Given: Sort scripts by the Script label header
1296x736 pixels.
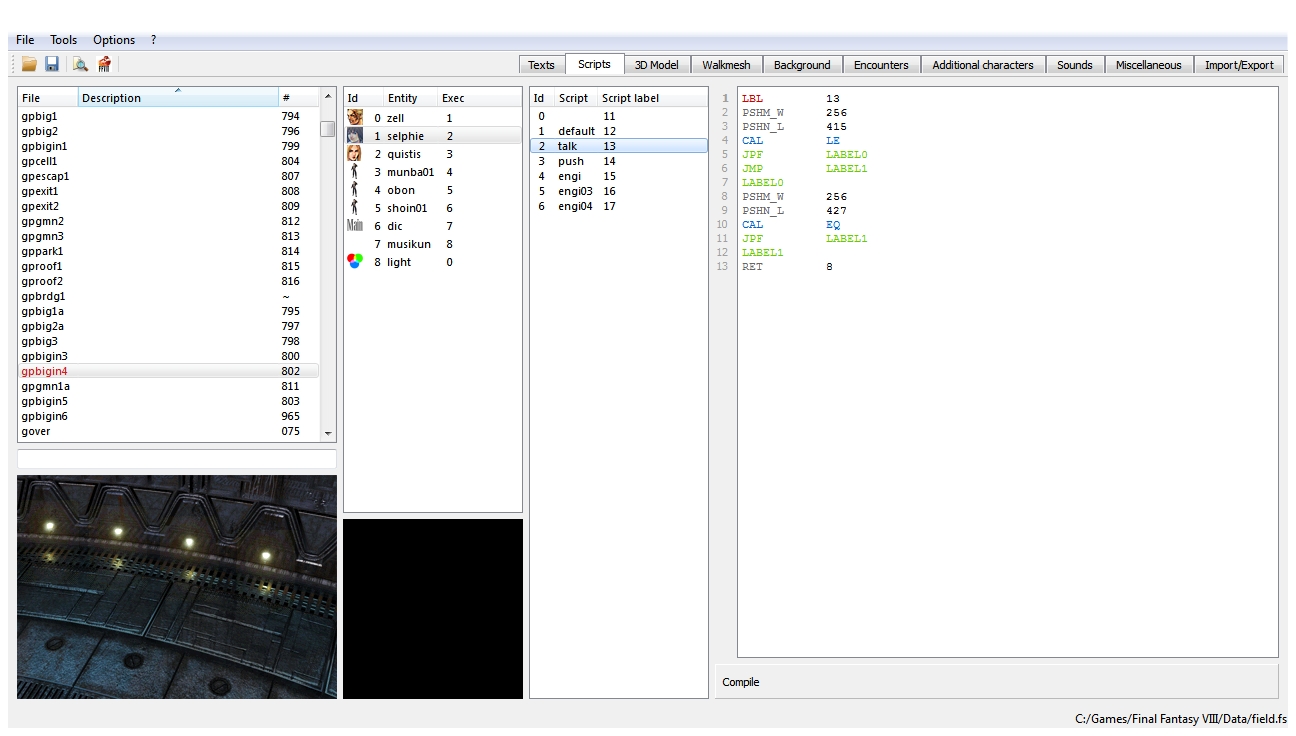Looking at the screenshot, I should 652,98.
